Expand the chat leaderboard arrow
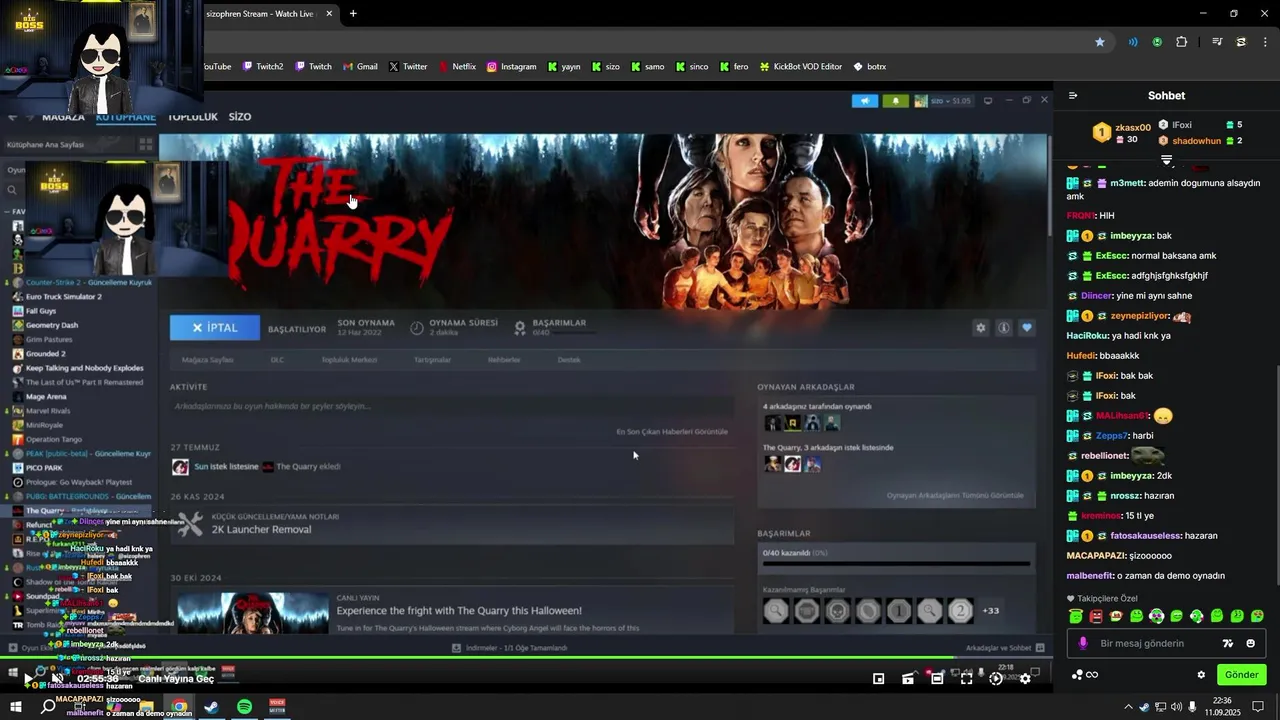The image size is (1280, 720). tap(1166, 160)
